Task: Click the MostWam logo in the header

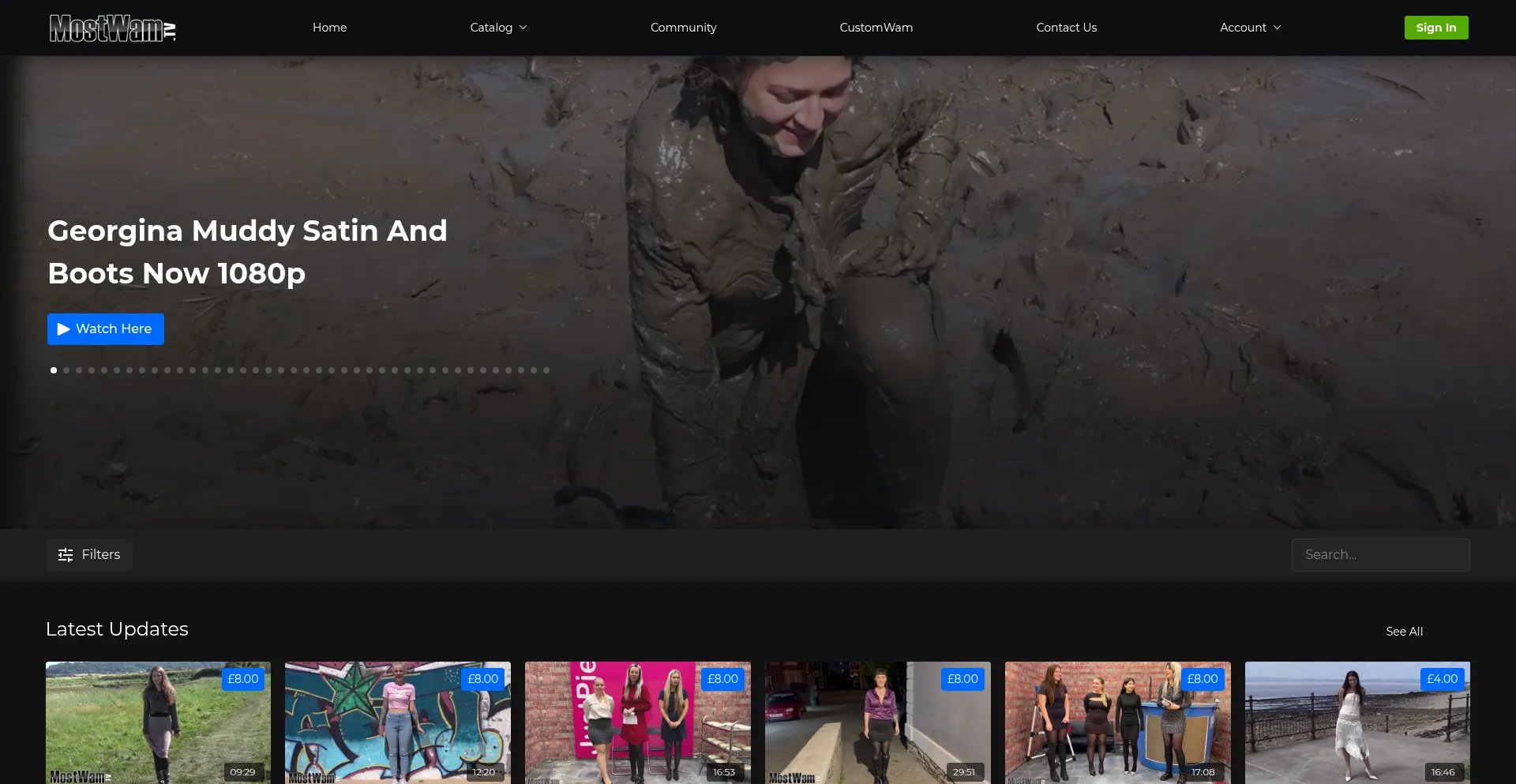Action: (112, 28)
